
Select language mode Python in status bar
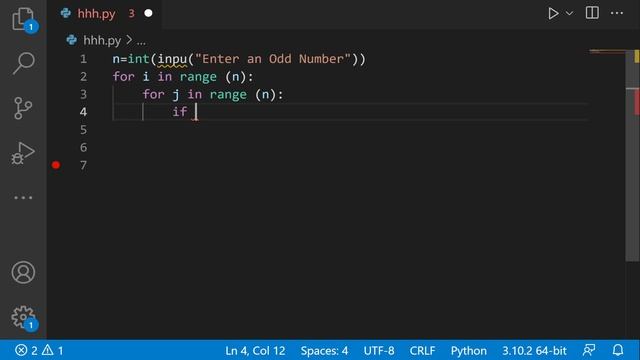point(469,351)
